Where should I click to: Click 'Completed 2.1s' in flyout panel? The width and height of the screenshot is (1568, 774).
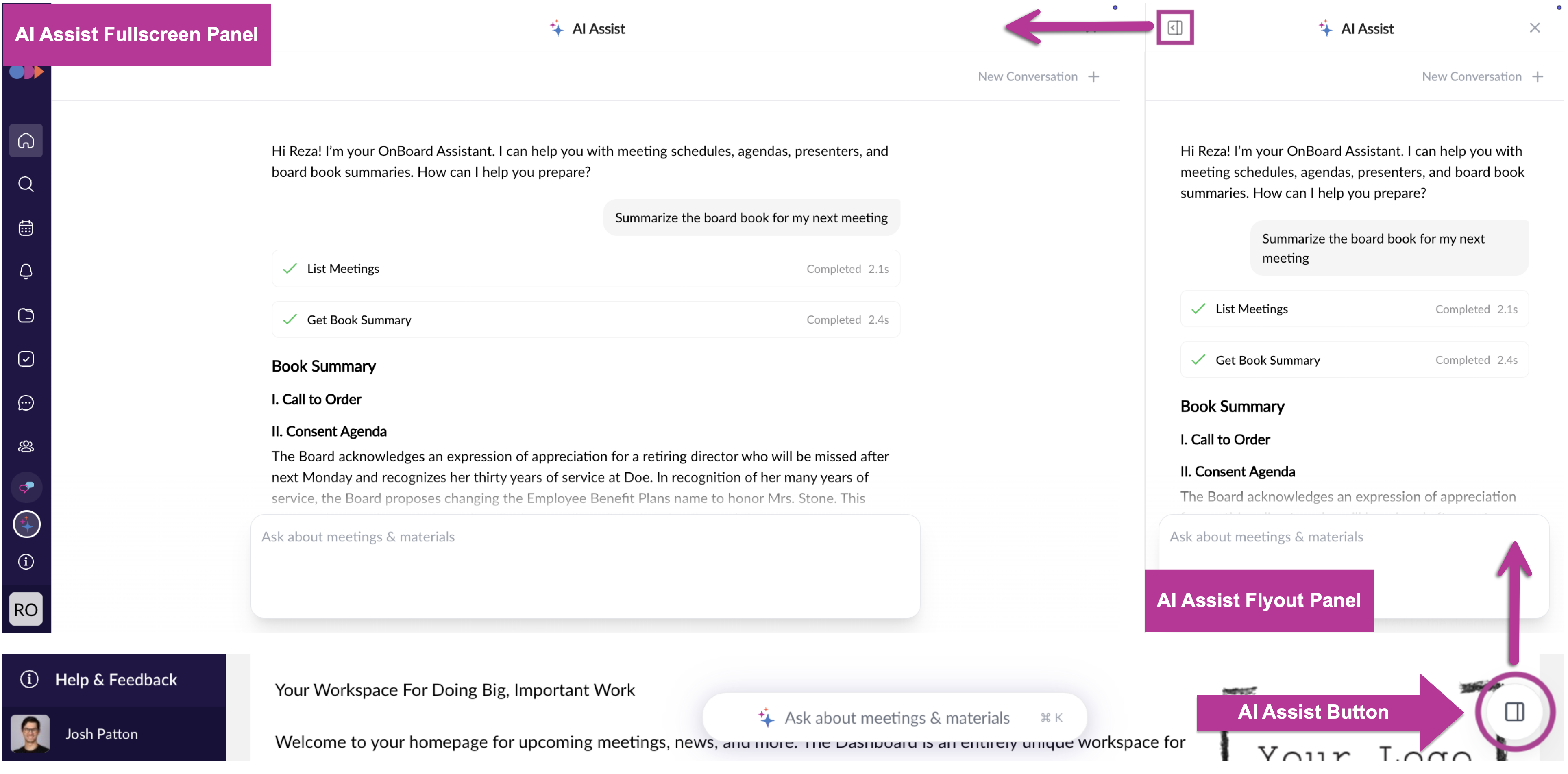1476,309
